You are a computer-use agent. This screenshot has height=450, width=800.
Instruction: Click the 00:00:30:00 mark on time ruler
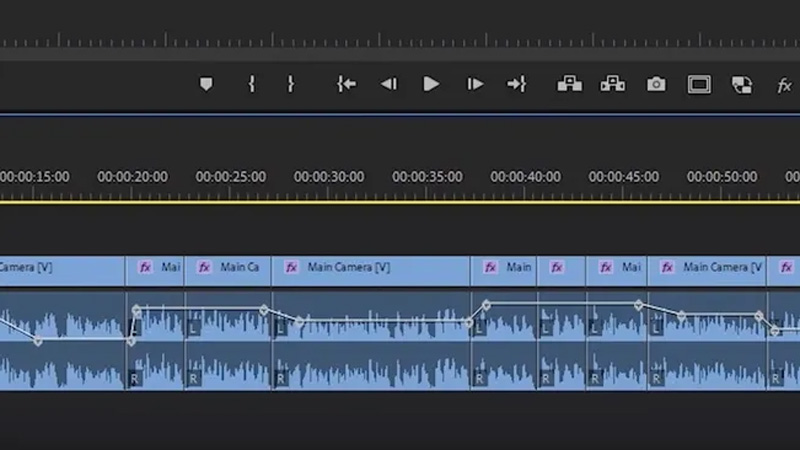(329, 177)
